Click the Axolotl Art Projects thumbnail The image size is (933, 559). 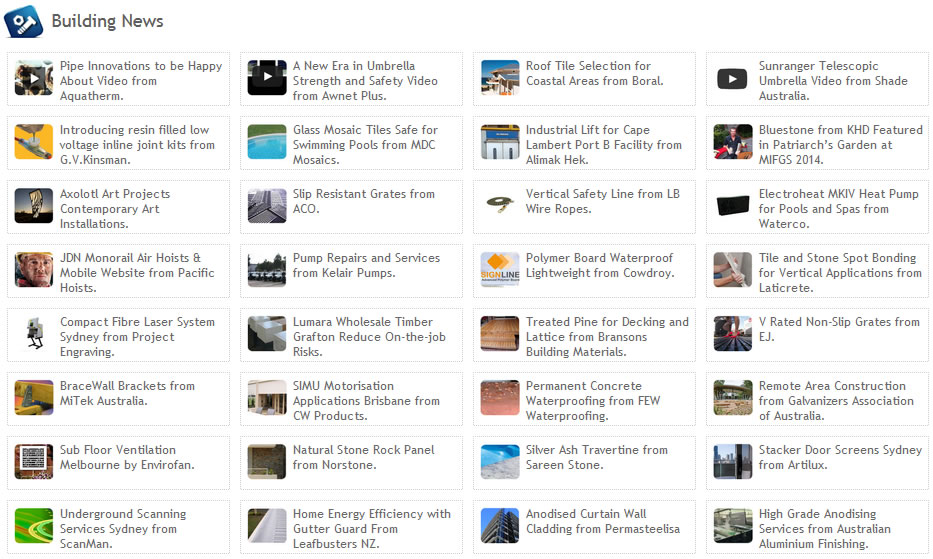[34, 205]
